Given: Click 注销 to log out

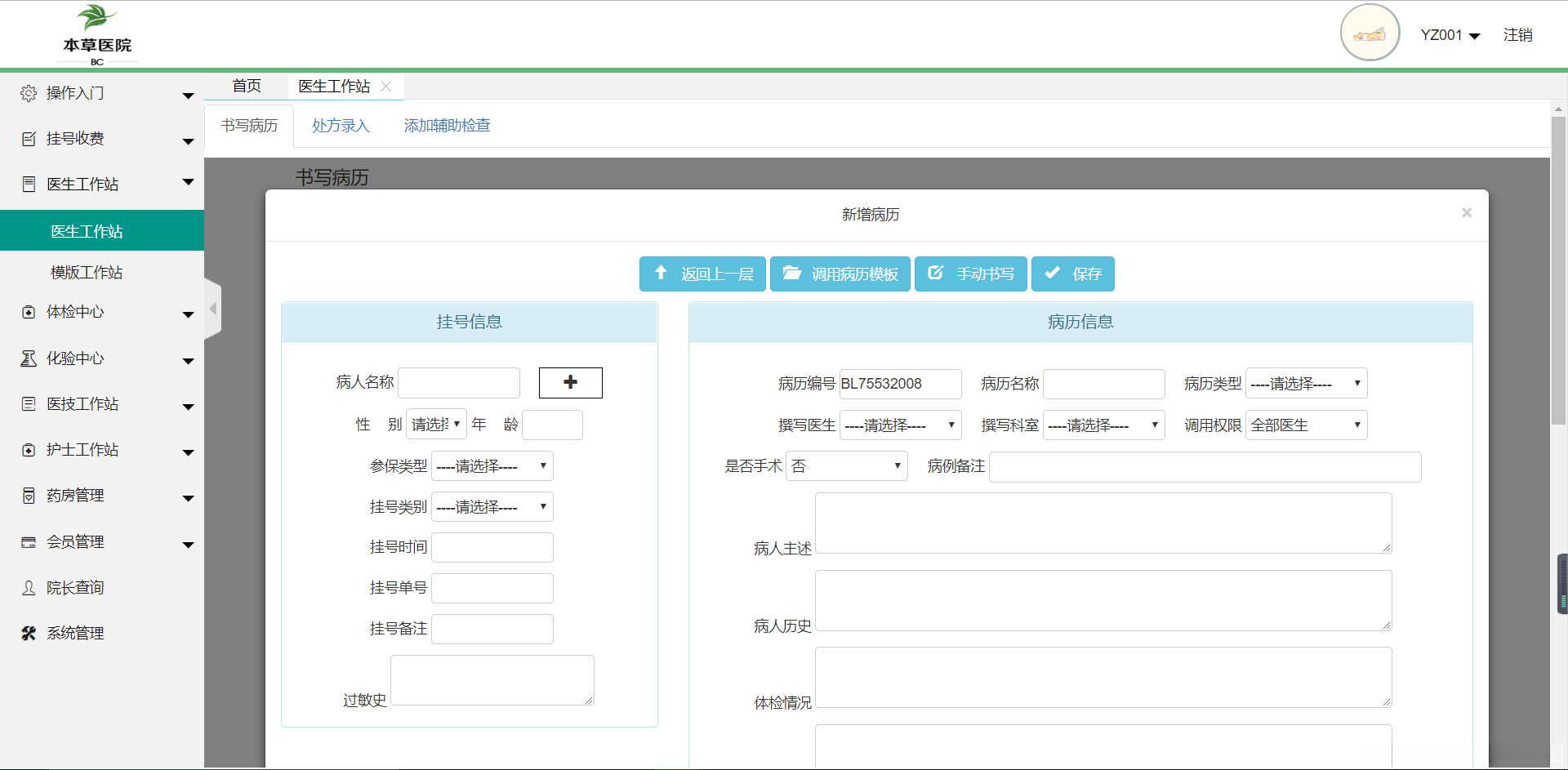Looking at the screenshot, I should point(1519,34).
